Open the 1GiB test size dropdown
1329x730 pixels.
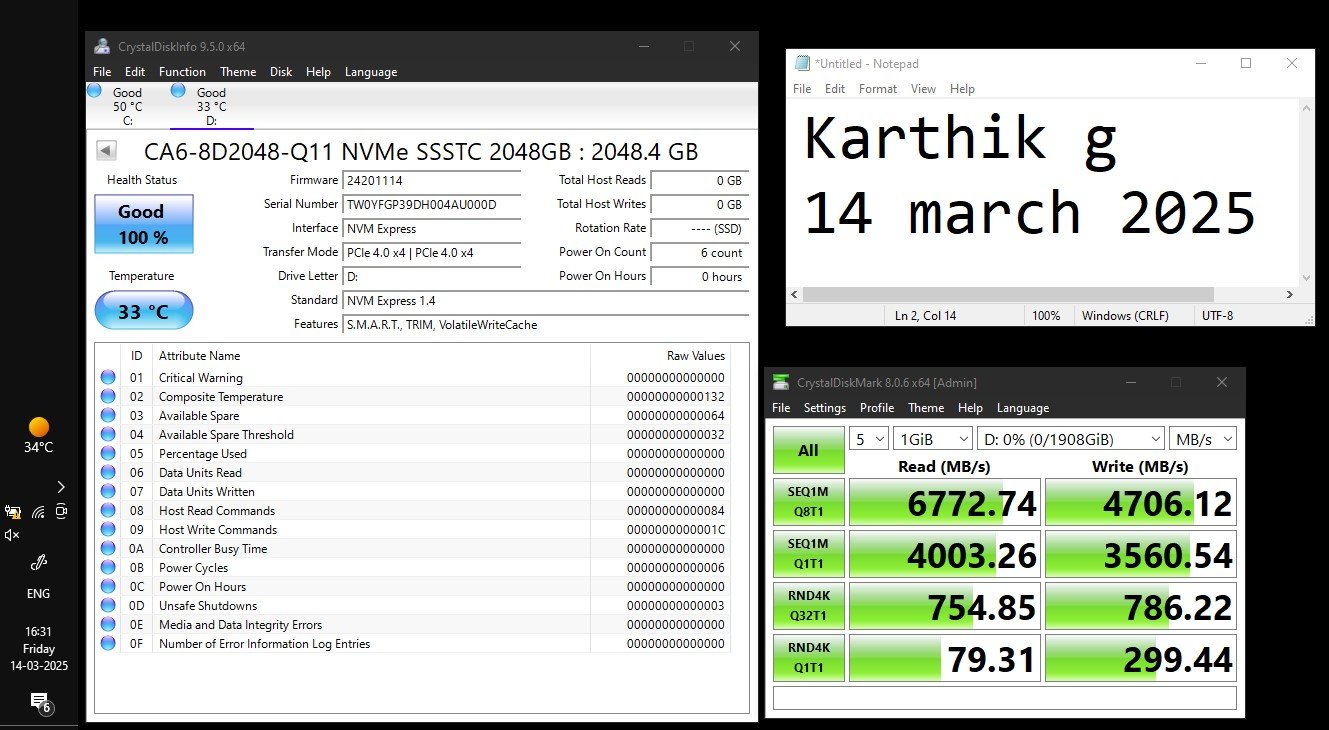932,438
